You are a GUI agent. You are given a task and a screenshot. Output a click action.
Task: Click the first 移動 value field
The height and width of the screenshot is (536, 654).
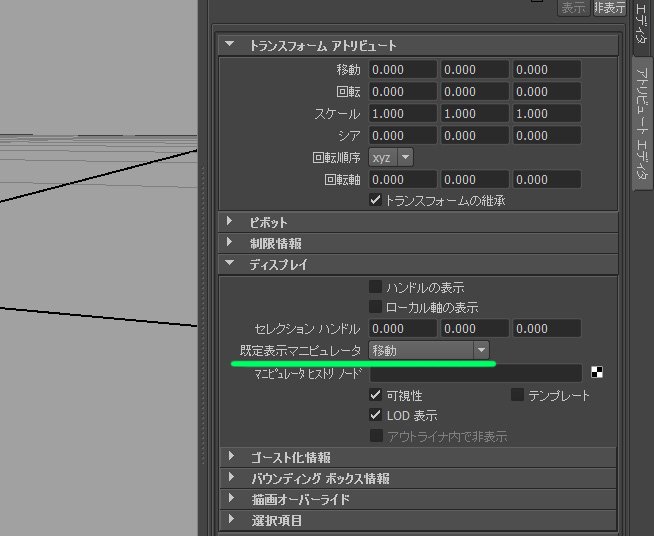pyautogui.click(x=402, y=69)
